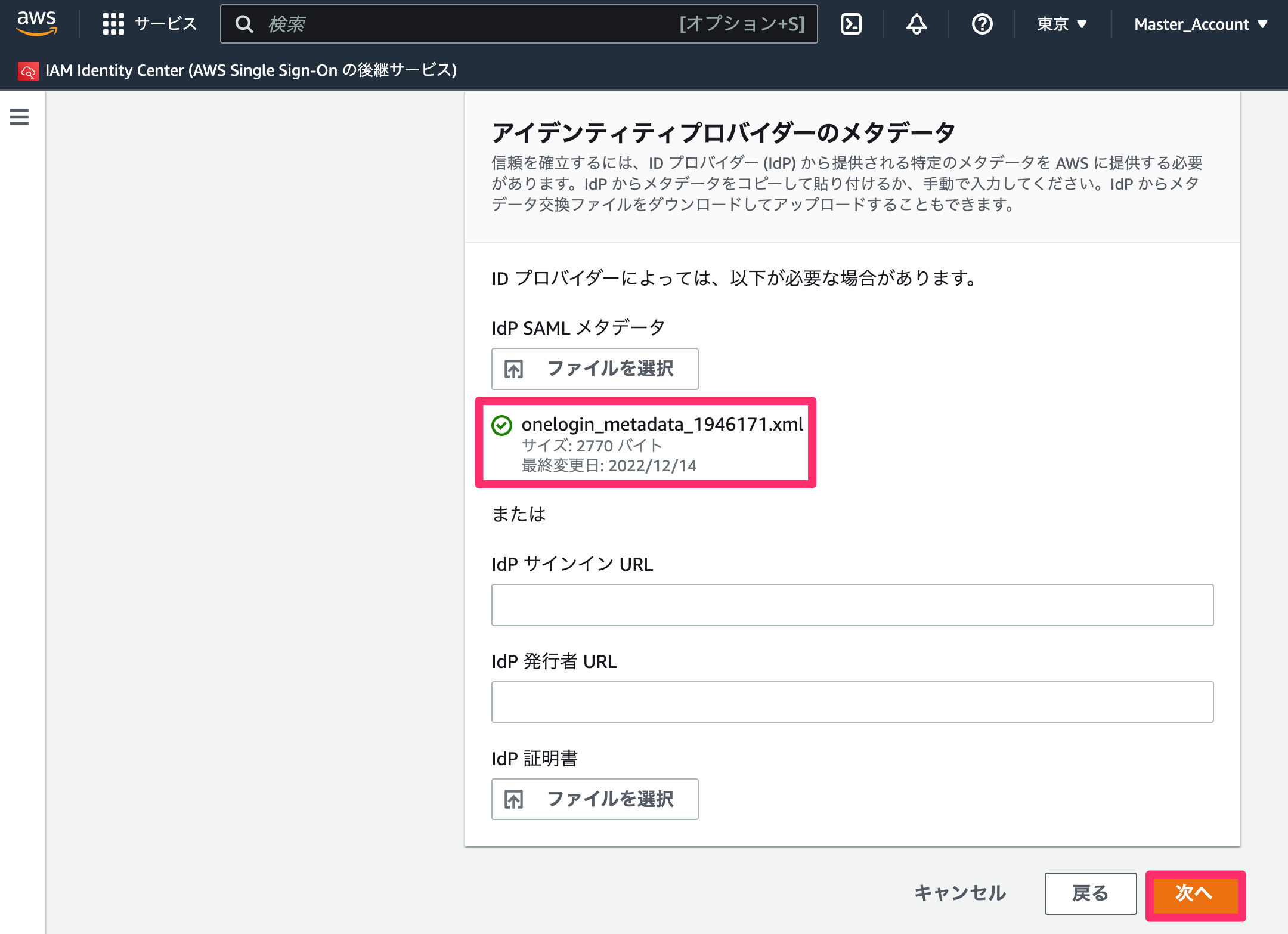The width and height of the screenshot is (1288, 934).
Task: Open CloudShell terminal icon
Action: click(x=851, y=24)
